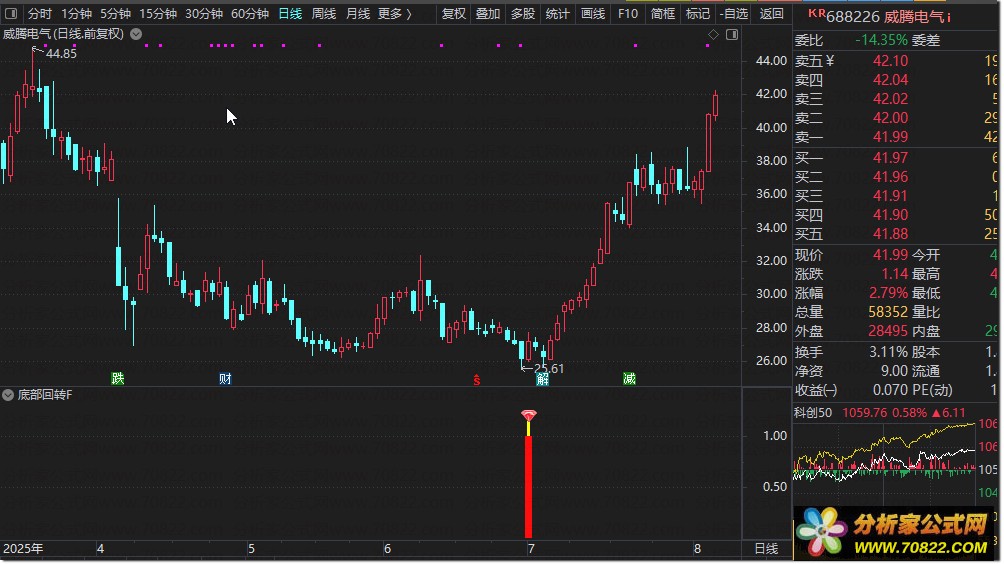1004x564 pixels.
Task: Toggle 简框 simple frame mode
Action: (x=663, y=13)
